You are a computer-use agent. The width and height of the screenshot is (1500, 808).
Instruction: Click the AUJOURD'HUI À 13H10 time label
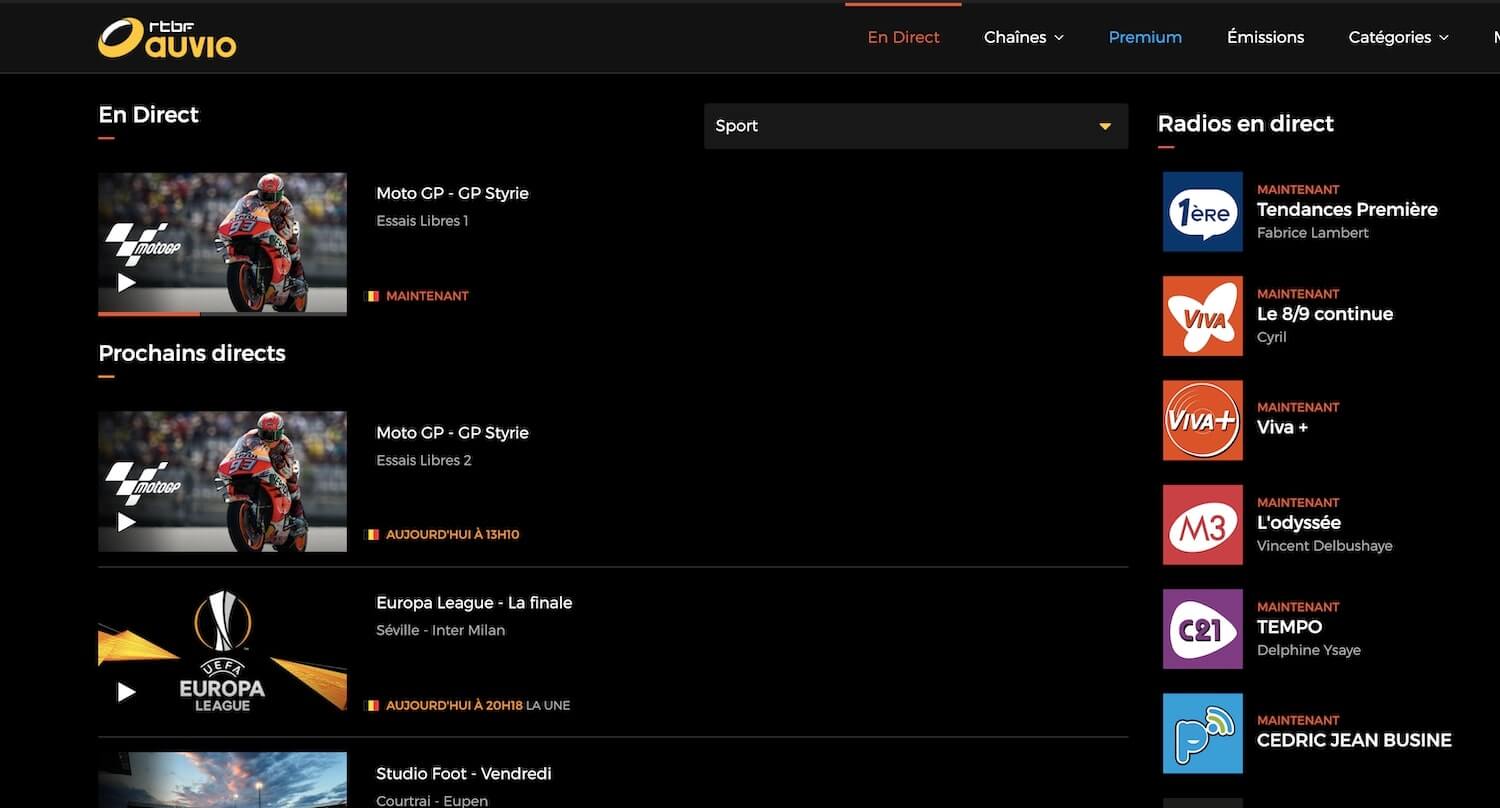click(453, 535)
